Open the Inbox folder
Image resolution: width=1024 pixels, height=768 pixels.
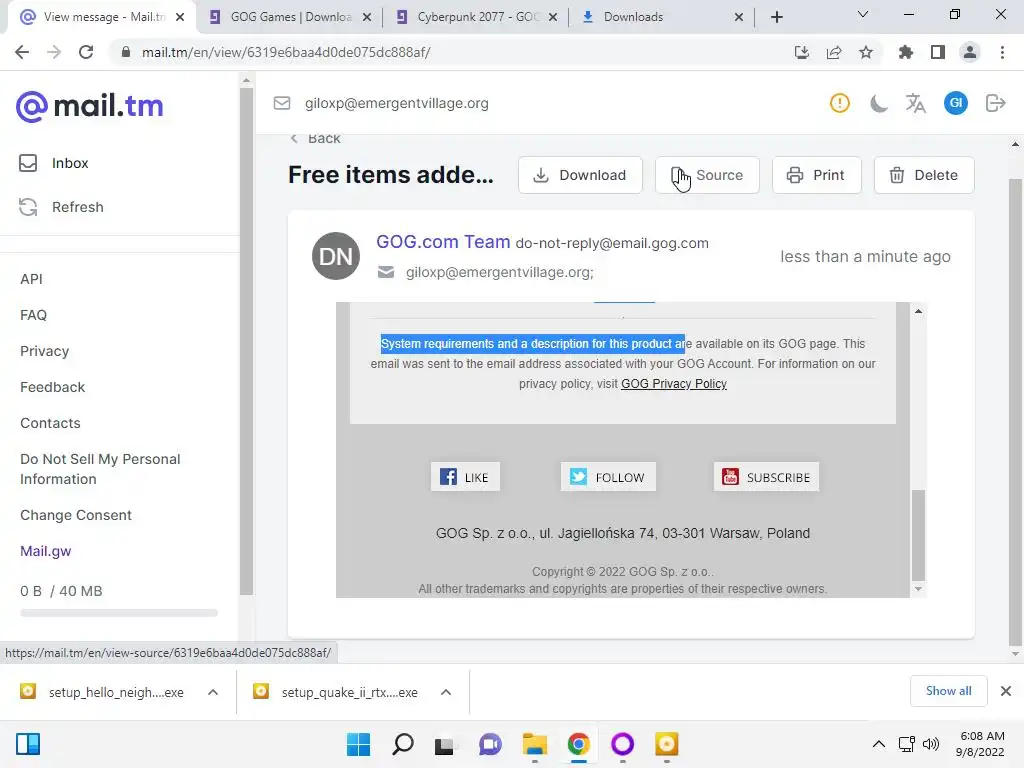pos(54,163)
